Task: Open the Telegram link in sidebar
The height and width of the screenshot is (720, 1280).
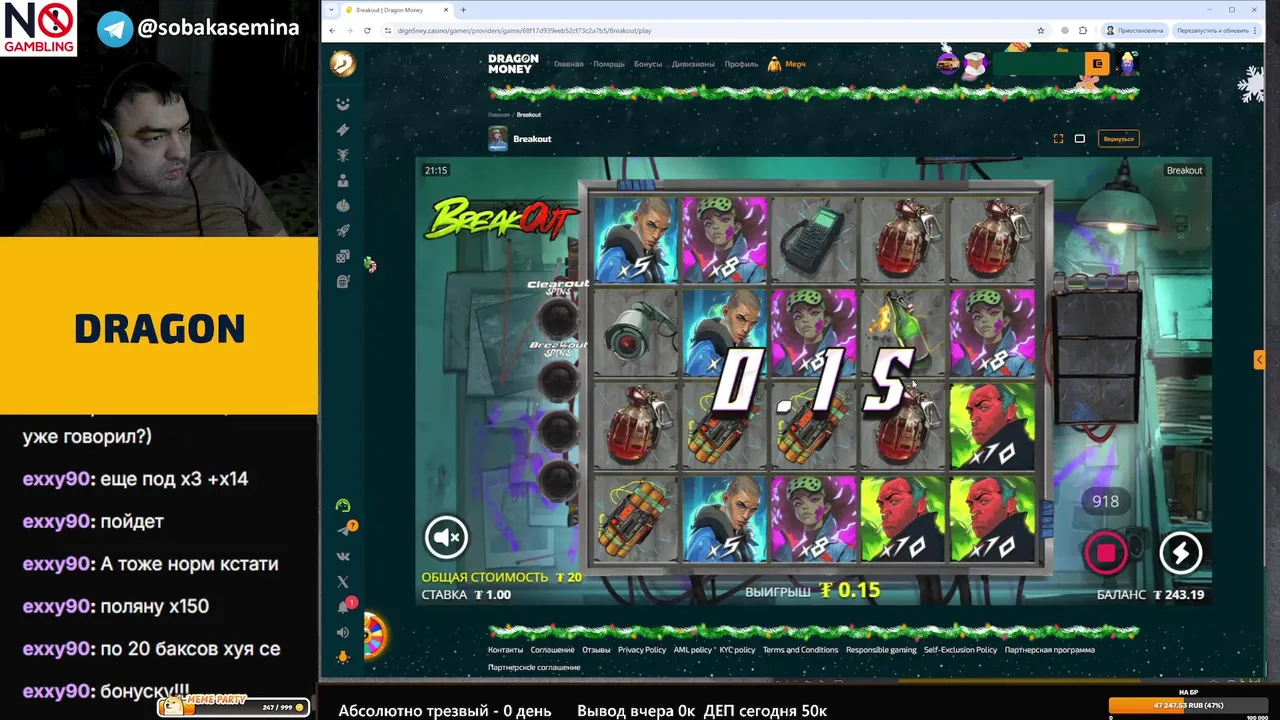Action: pyautogui.click(x=344, y=530)
